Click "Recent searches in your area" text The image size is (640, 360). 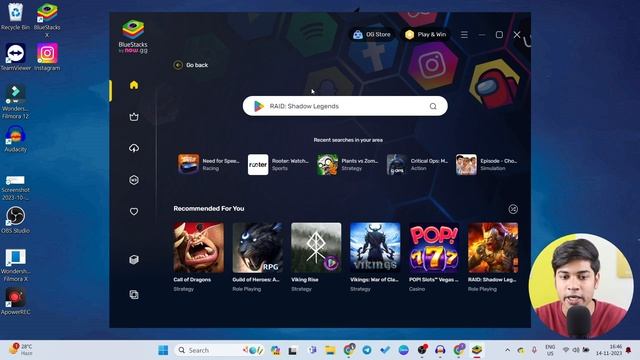click(348, 140)
